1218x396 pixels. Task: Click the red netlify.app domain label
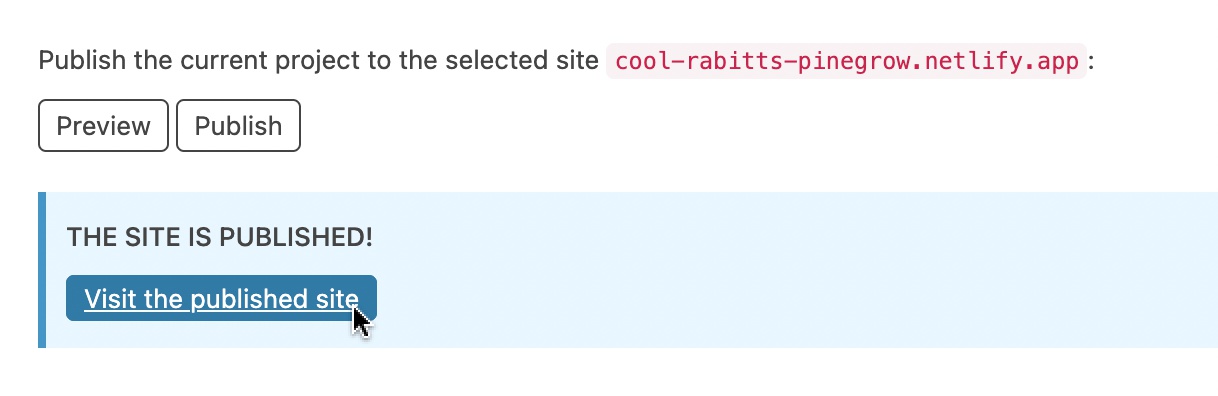point(846,61)
